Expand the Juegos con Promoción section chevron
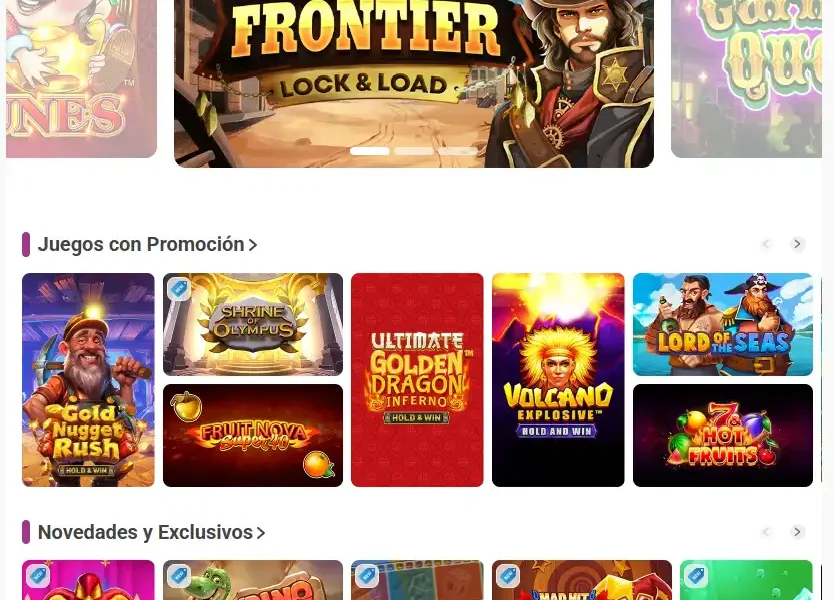The image size is (834, 600). pos(253,245)
